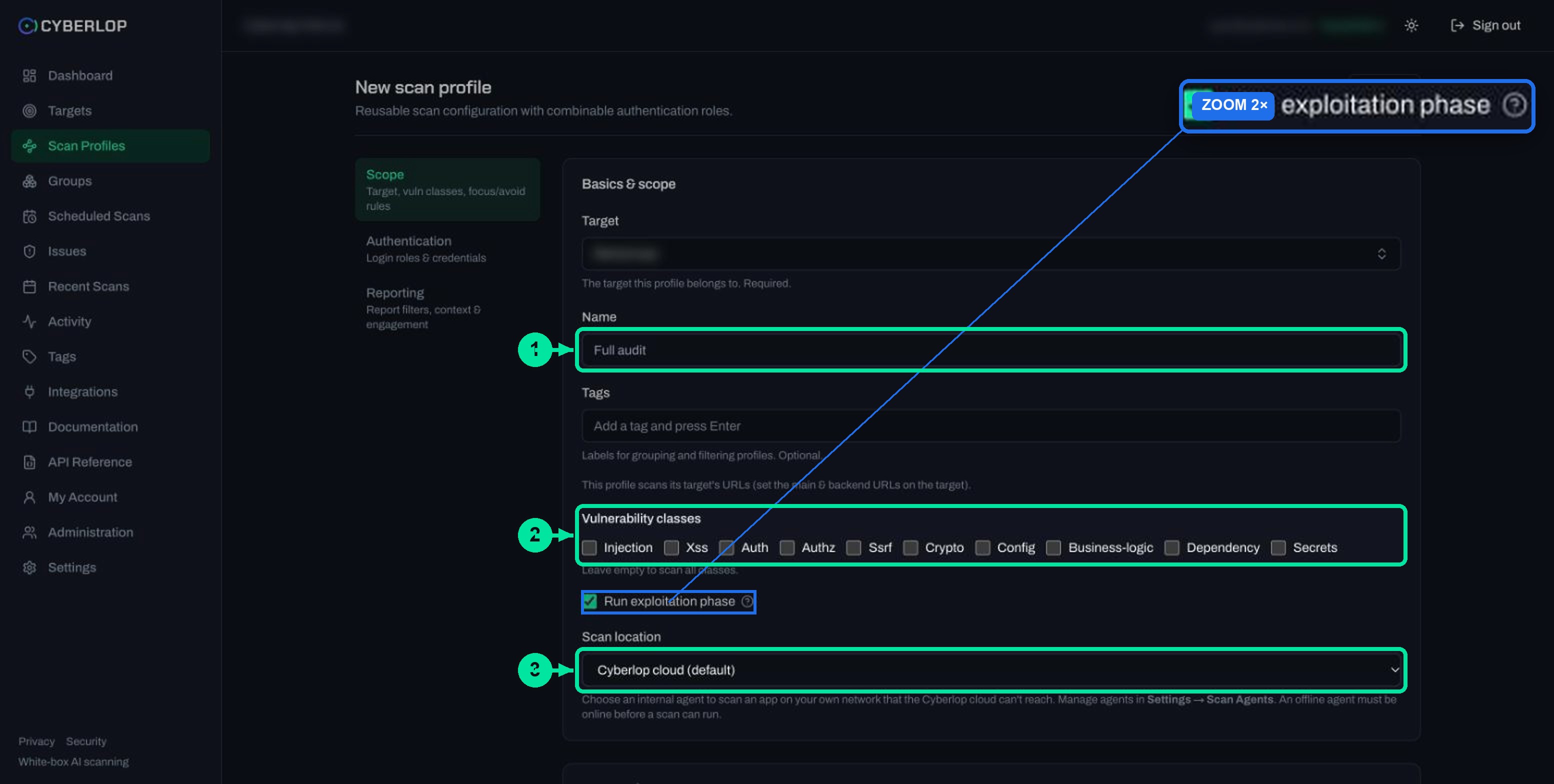Open the Targets page icon
Image resolution: width=1554 pixels, height=784 pixels.
coord(29,111)
